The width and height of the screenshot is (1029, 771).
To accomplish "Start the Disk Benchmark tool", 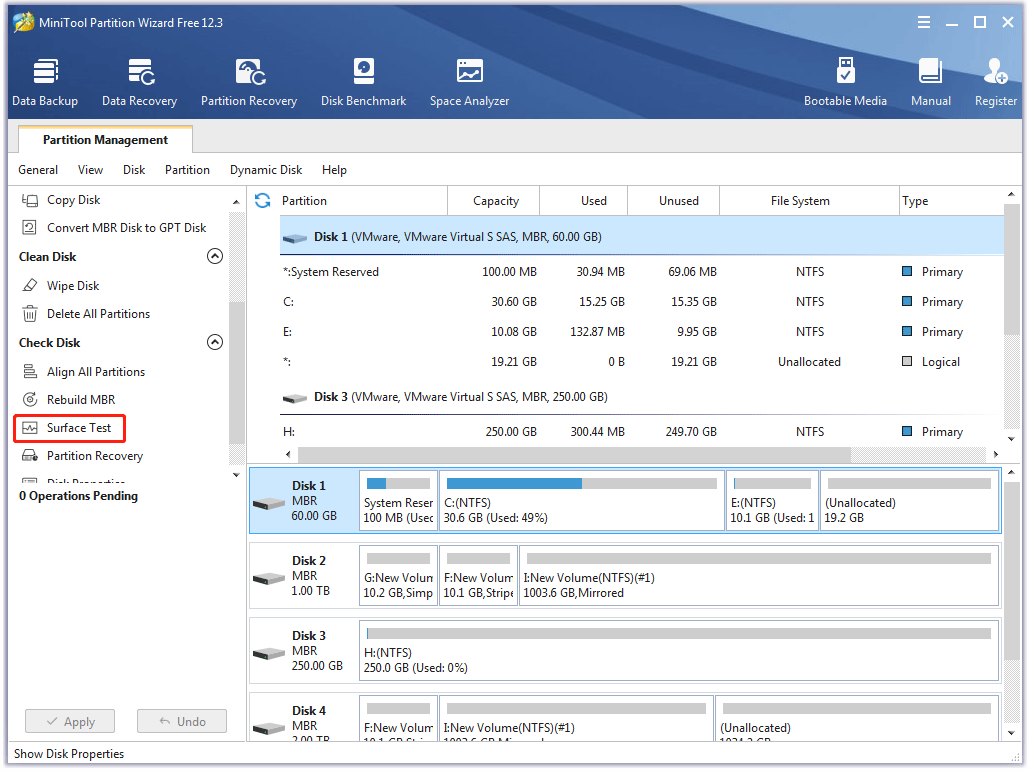I will pos(363,83).
